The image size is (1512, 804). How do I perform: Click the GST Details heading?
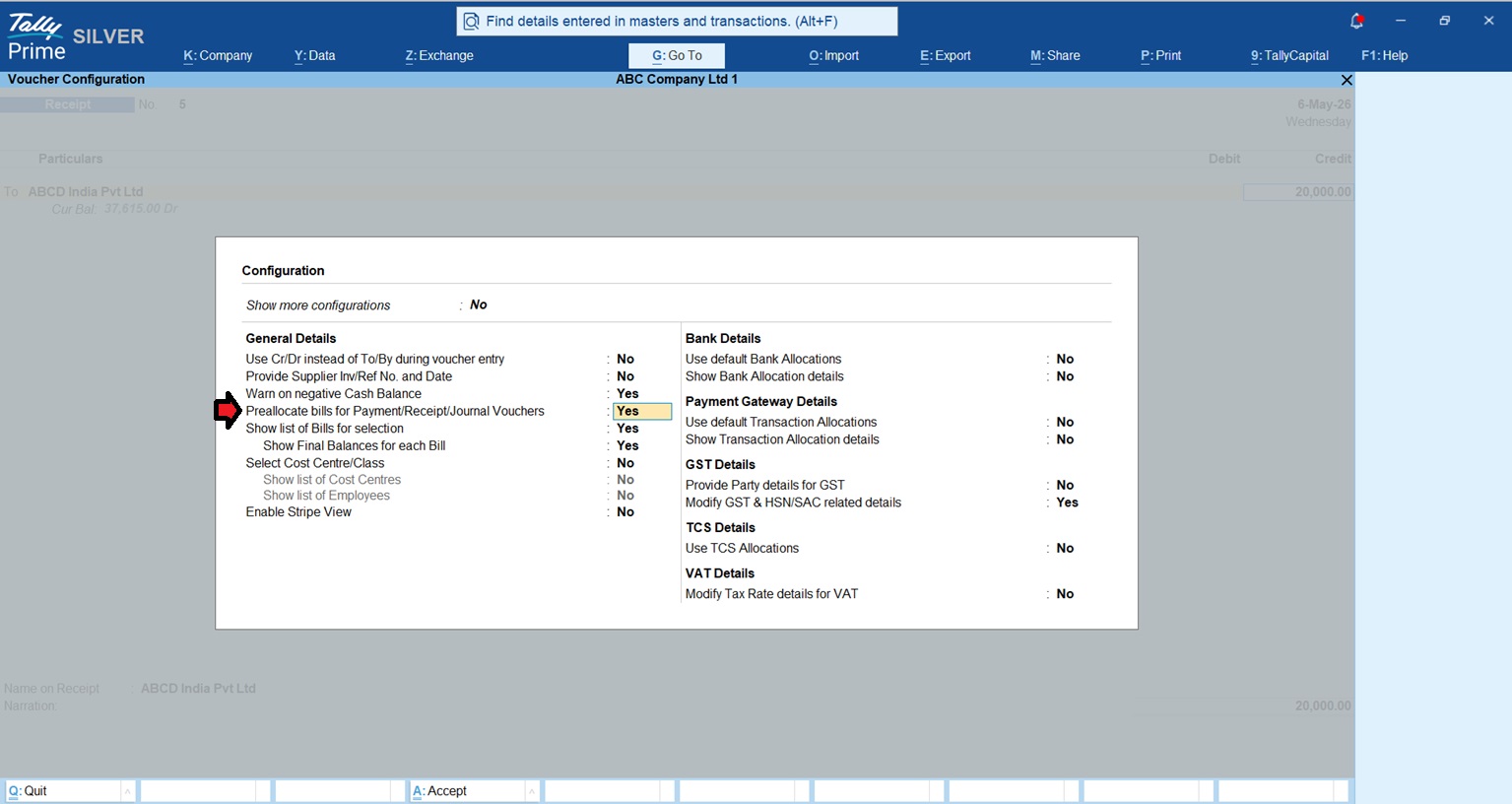tap(720, 464)
